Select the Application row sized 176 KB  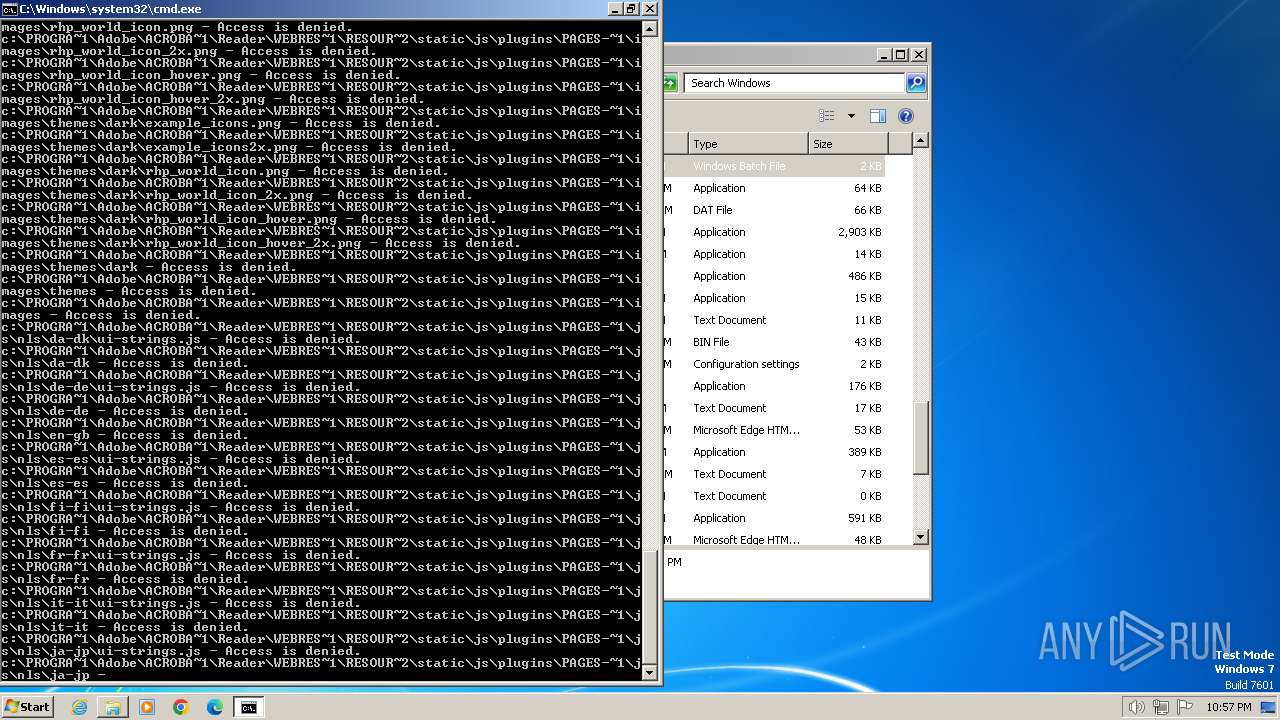pos(774,386)
